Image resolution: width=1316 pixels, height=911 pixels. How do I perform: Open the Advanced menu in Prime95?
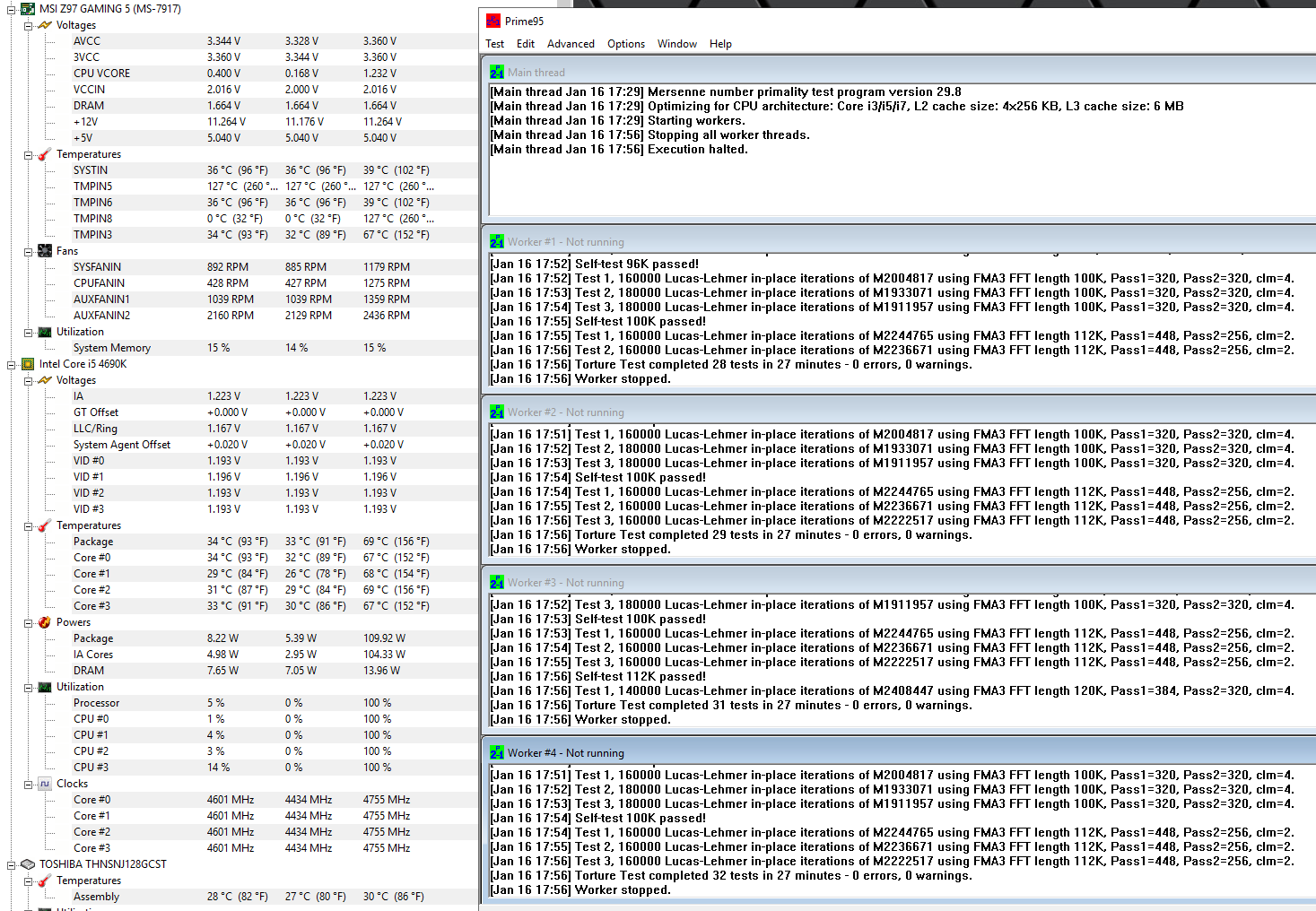click(571, 44)
